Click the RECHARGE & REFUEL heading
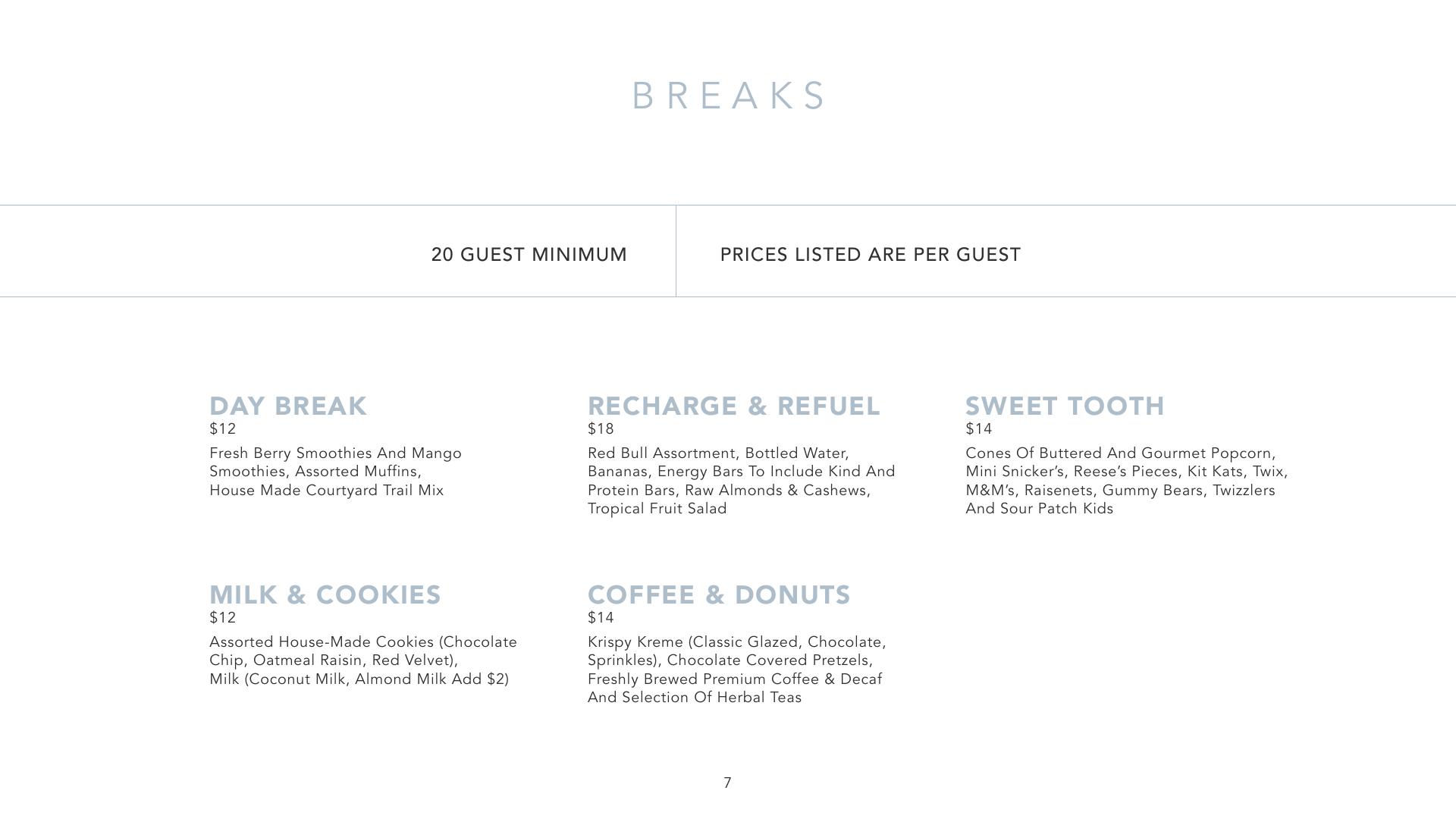The width and height of the screenshot is (1456, 825). click(x=733, y=406)
